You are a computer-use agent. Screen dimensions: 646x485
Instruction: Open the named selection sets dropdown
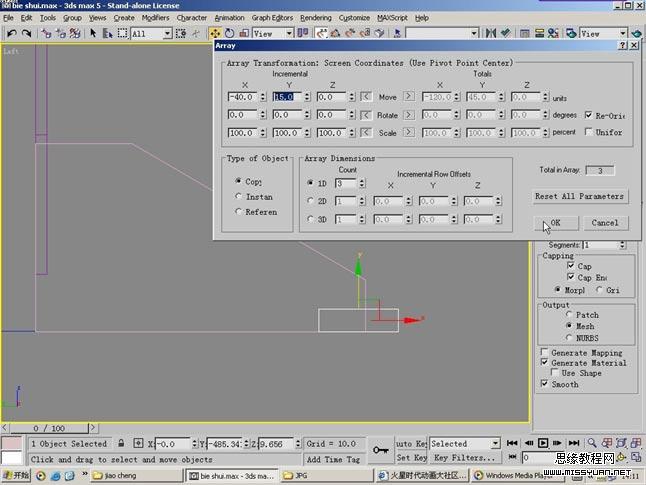[x=474, y=33]
